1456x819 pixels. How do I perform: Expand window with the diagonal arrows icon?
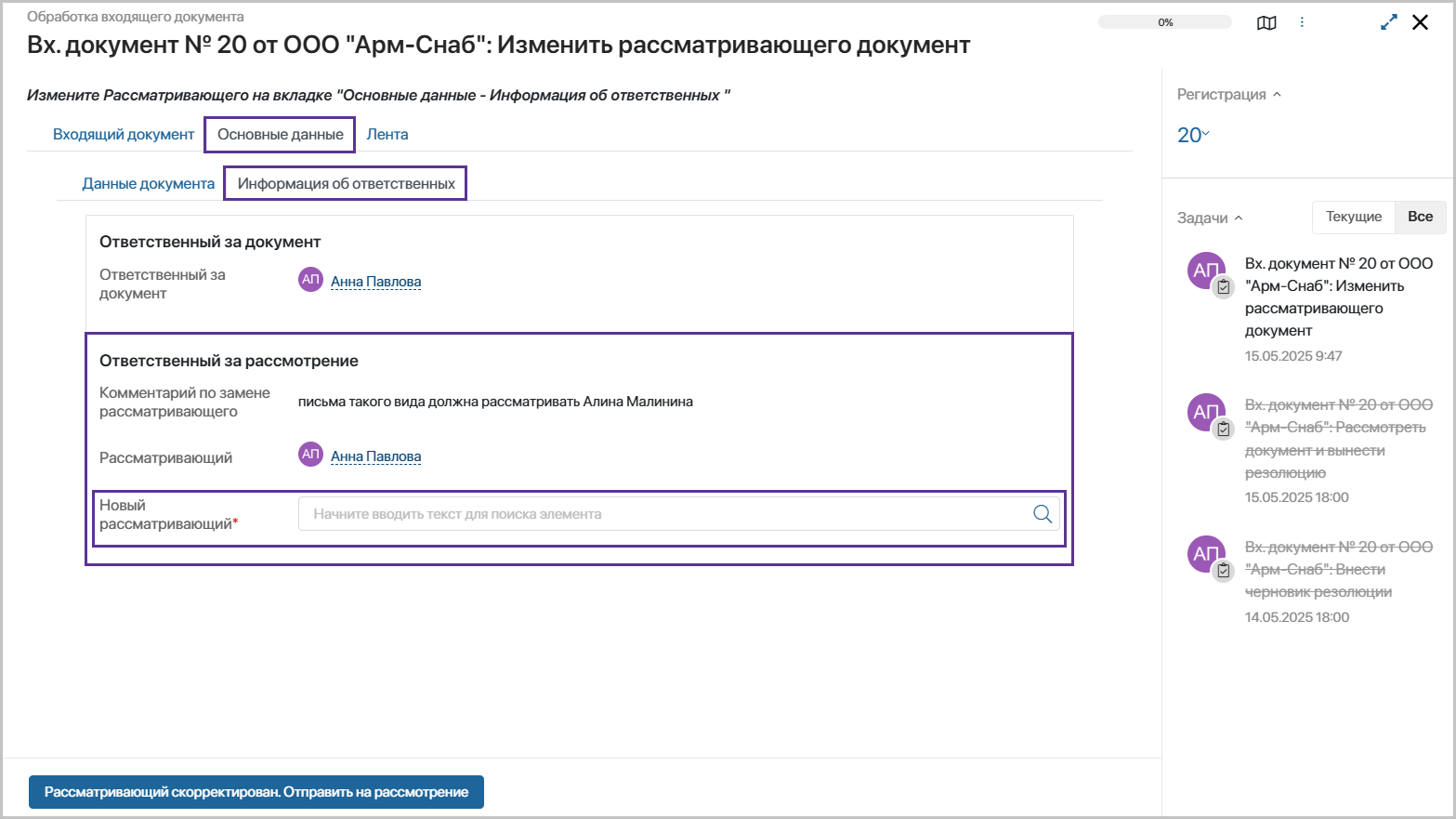(1389, 22)
